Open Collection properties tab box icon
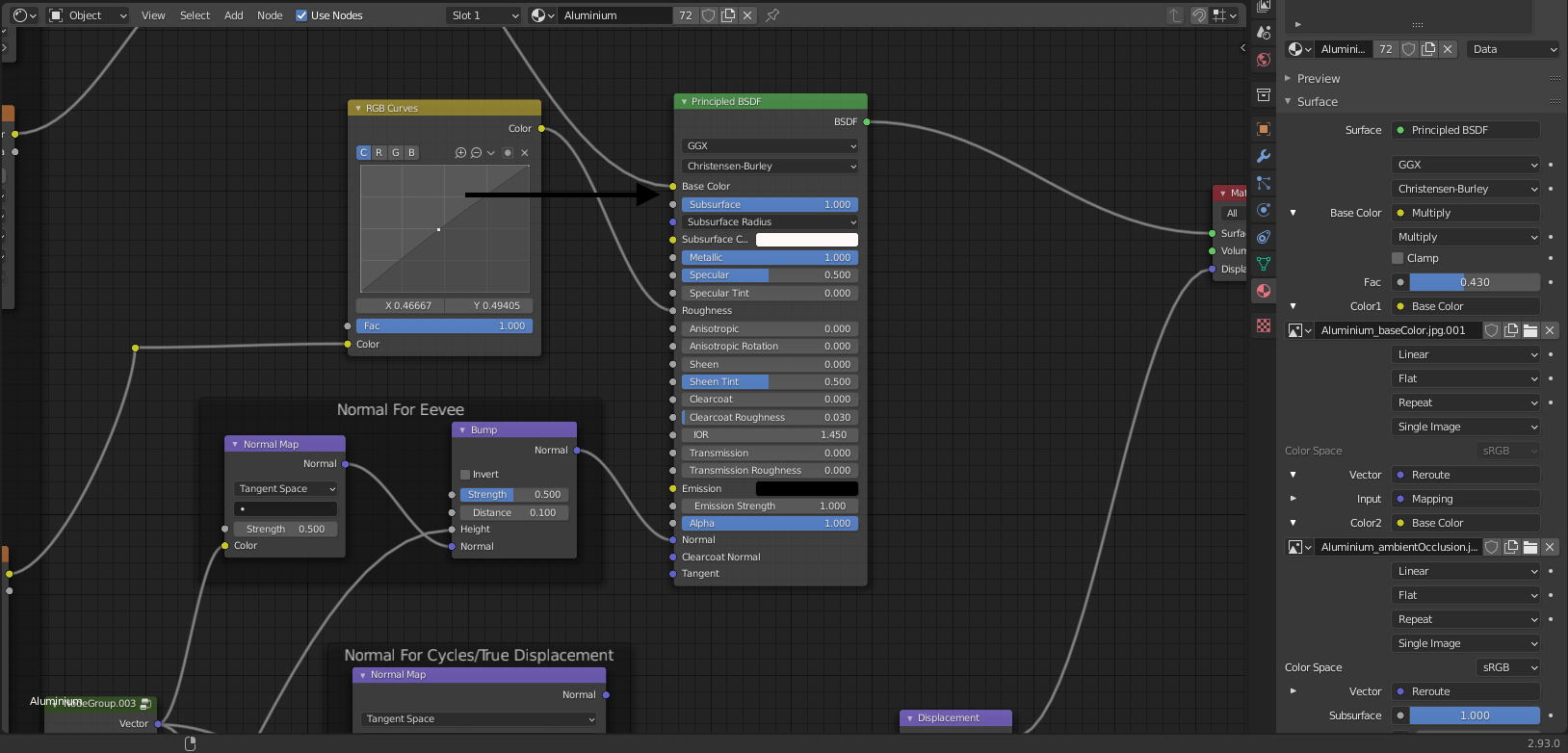The image size is (1568, 753). [x=1264, y=94]
